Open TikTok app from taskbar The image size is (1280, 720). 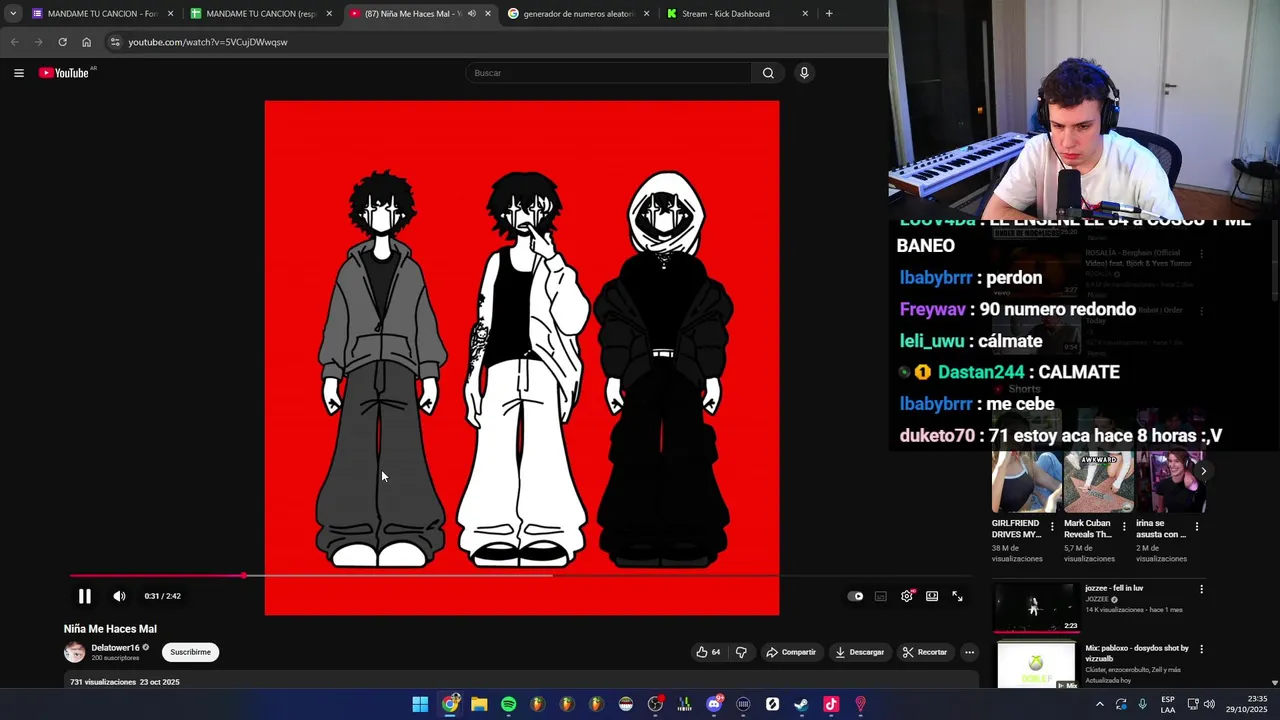[x=831, y=704]
